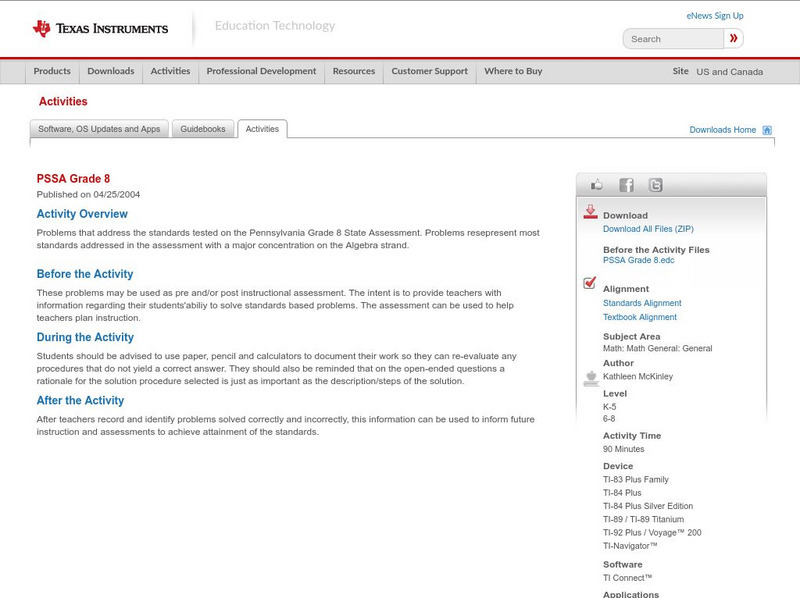Image resolution: width=800 pixels, height=598 pixels.
Task: Open the Resources menu
Action: pyautogui.click(x=354, y=71)
